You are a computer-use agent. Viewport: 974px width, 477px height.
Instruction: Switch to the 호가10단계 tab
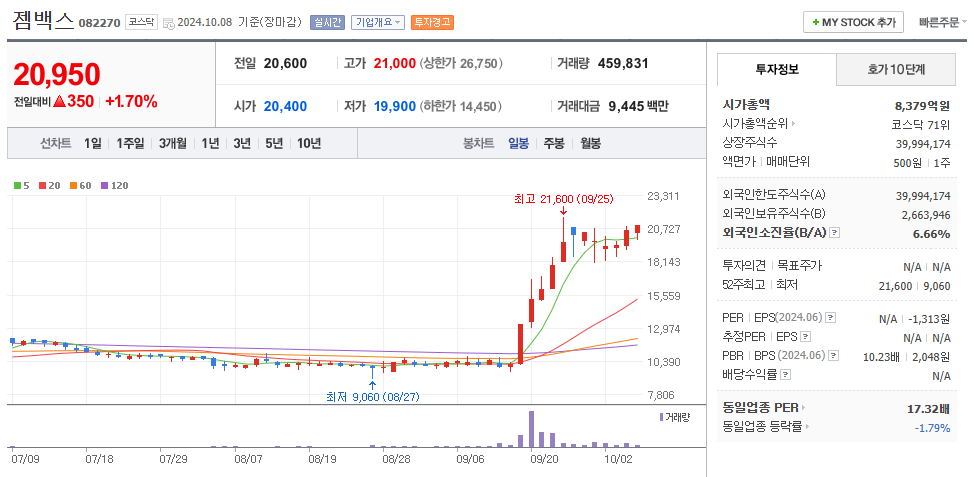tap(896, 69)
